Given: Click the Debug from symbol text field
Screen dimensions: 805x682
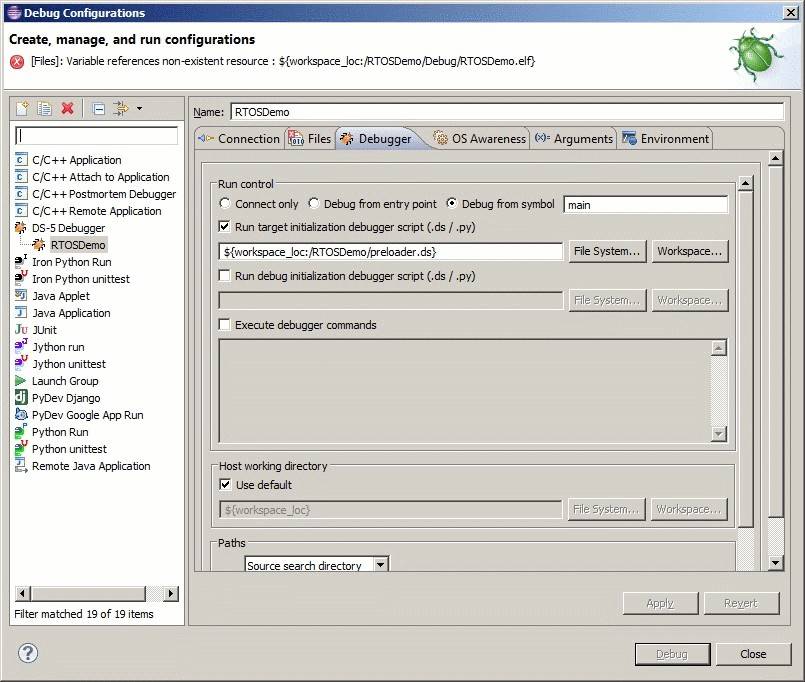Looking at the screenshot, I should [645, 204].
